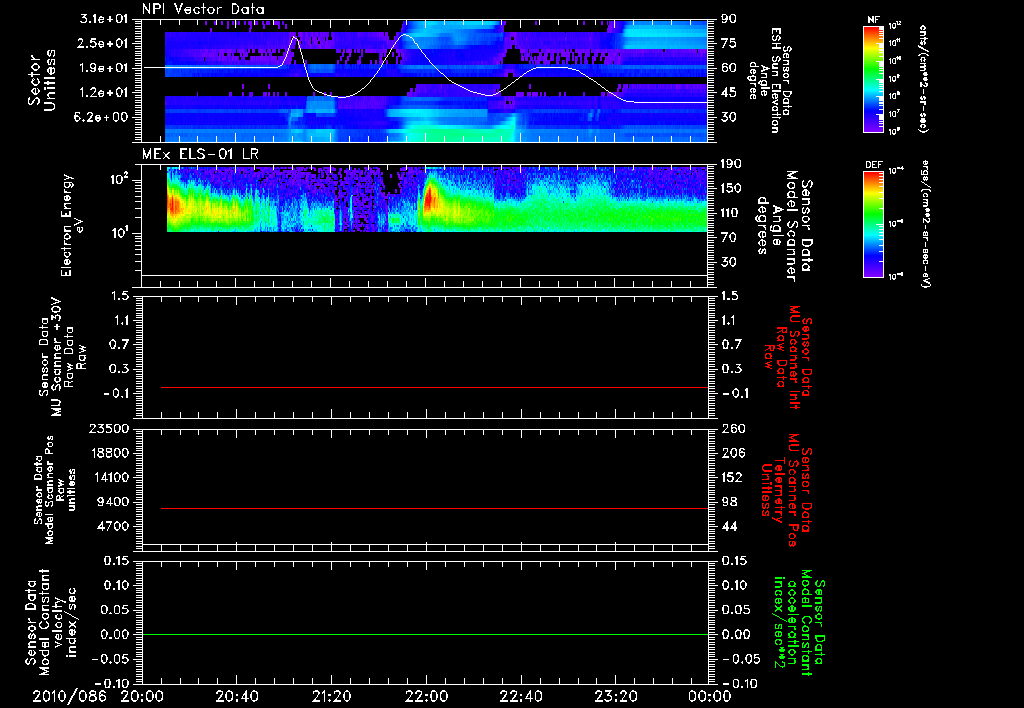Click the 21:20 time axis label
1024x708 pixels.
pyautogui.click(x=332, y=696)
